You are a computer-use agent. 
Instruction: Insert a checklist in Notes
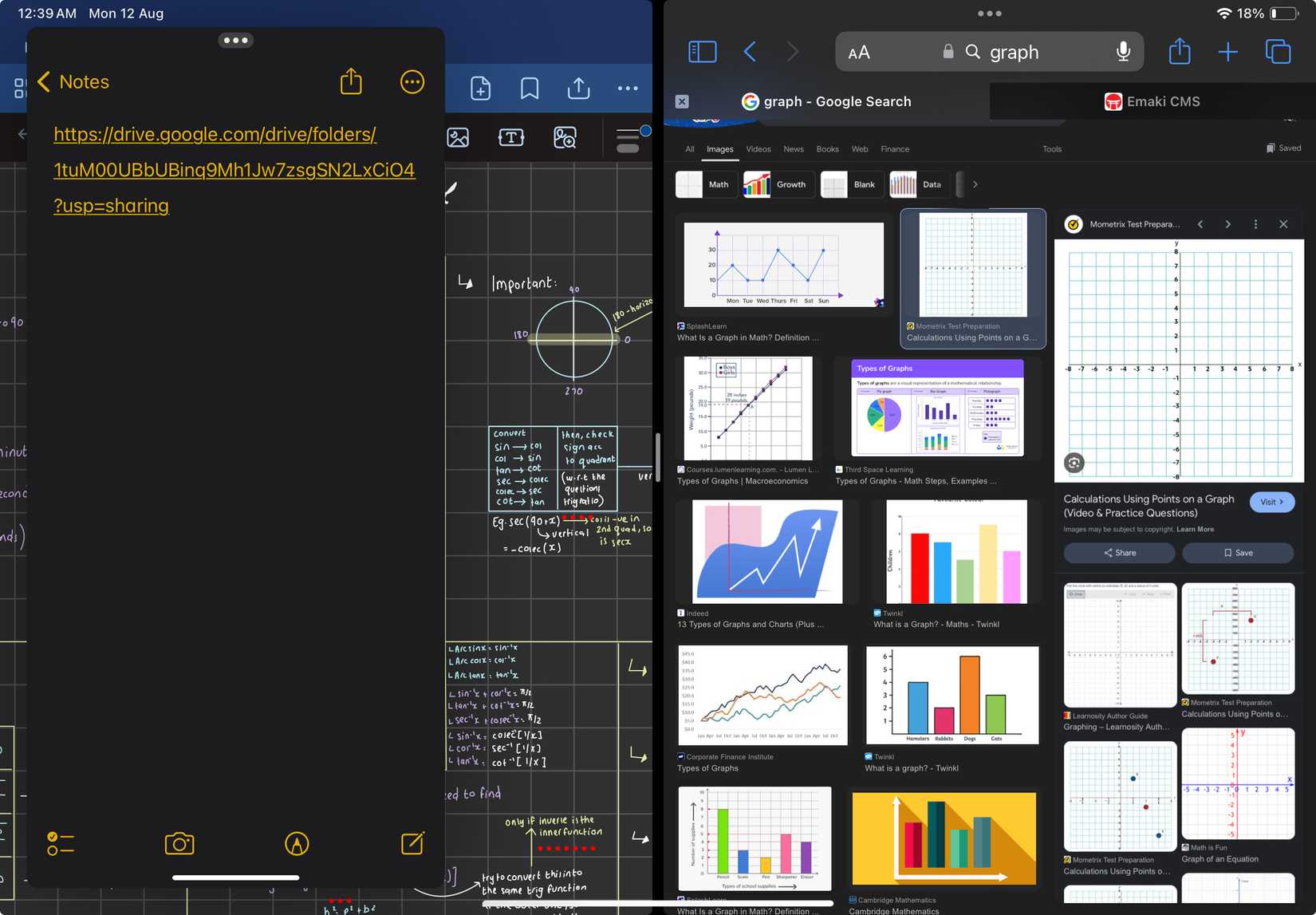[x=61, y=843]
